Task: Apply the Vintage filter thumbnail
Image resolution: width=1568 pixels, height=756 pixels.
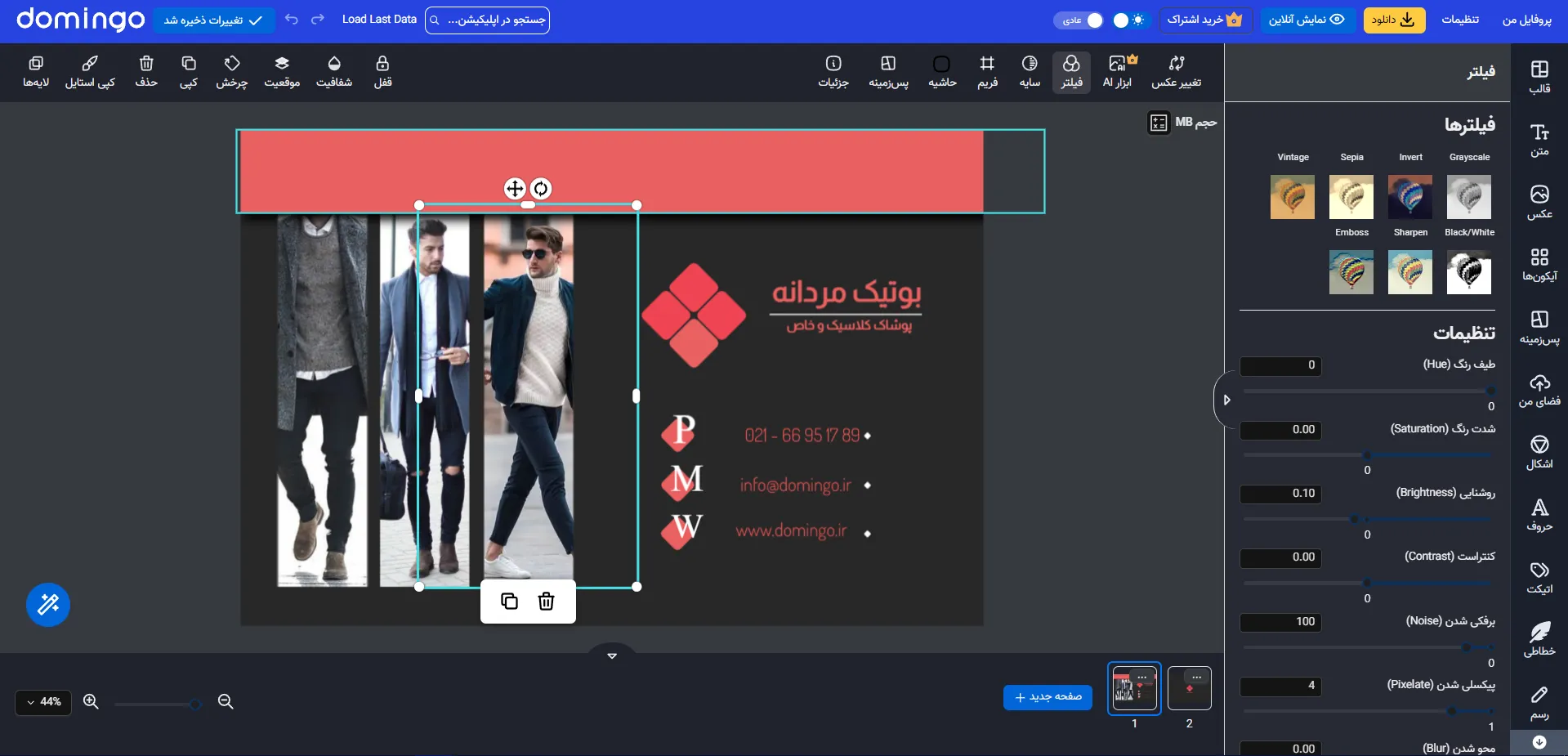Action: click(1293, 197)
